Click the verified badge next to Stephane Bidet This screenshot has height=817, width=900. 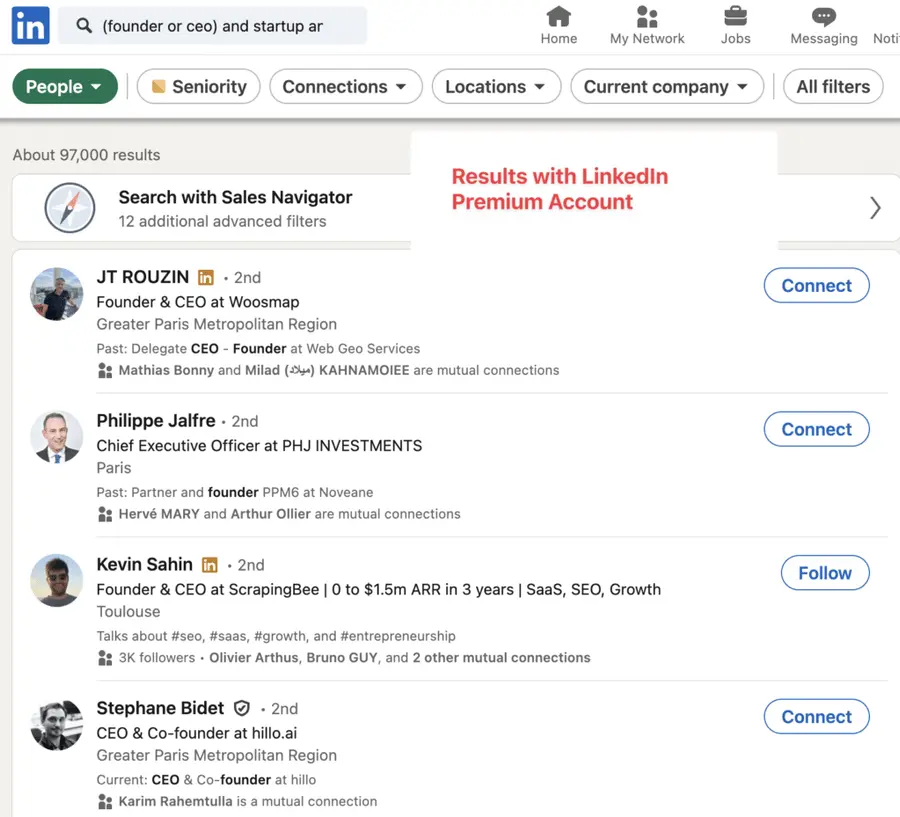[x=241, y=707]
